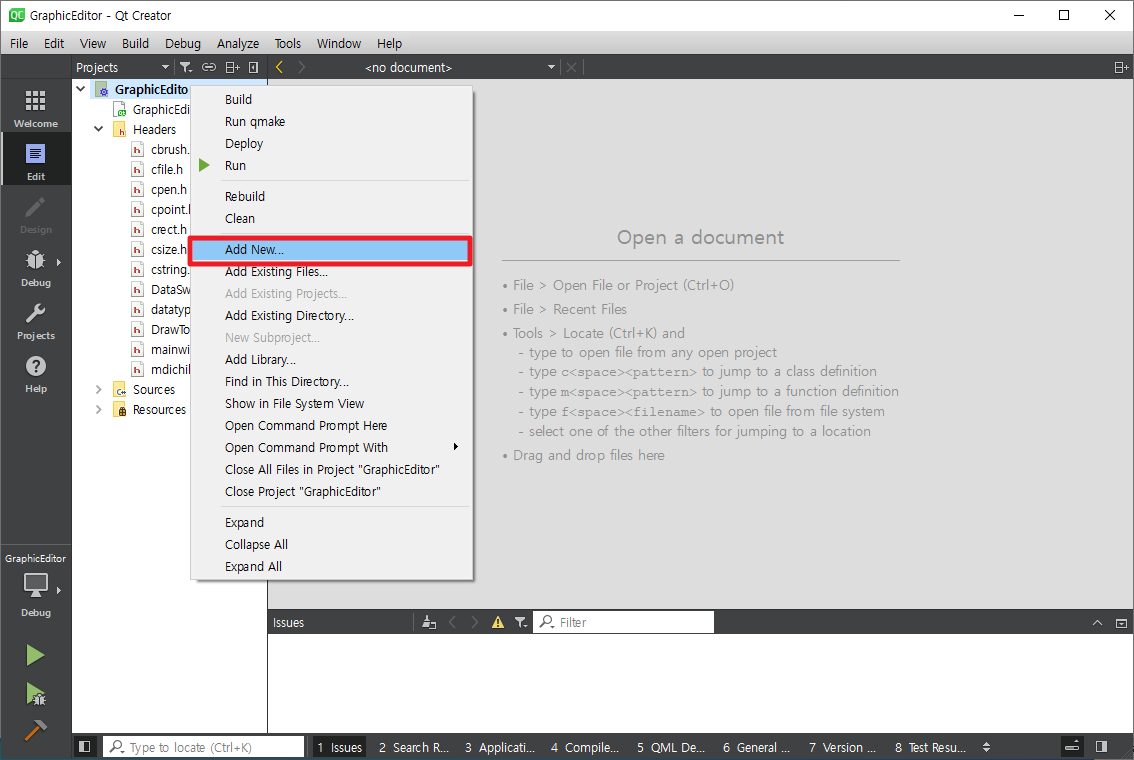Viewport: 1134px width, 760px height.
Task: Select Add Library... menu entry
Action: click(x=332, y=359)
